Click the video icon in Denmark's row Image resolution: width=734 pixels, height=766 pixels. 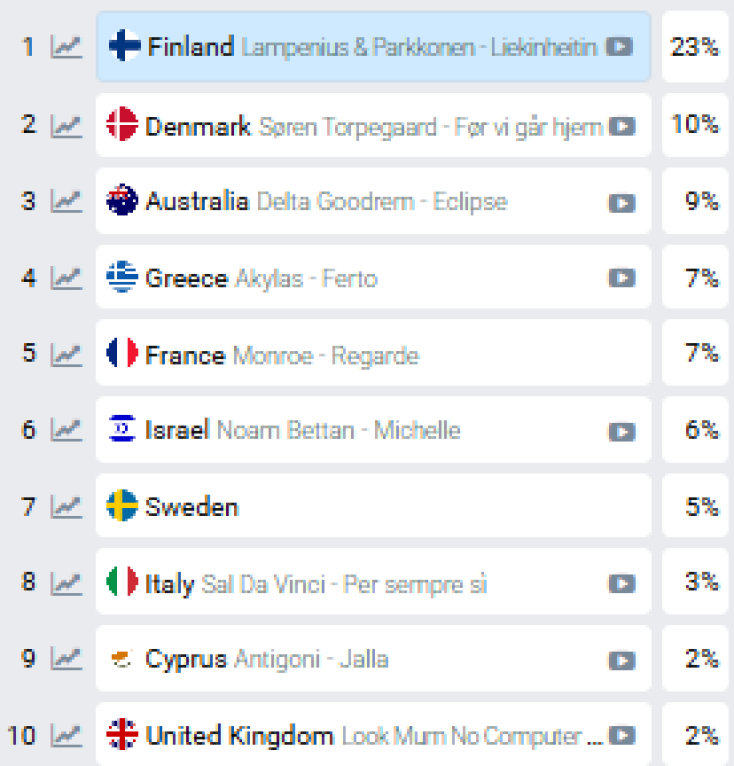coord(621,125)
